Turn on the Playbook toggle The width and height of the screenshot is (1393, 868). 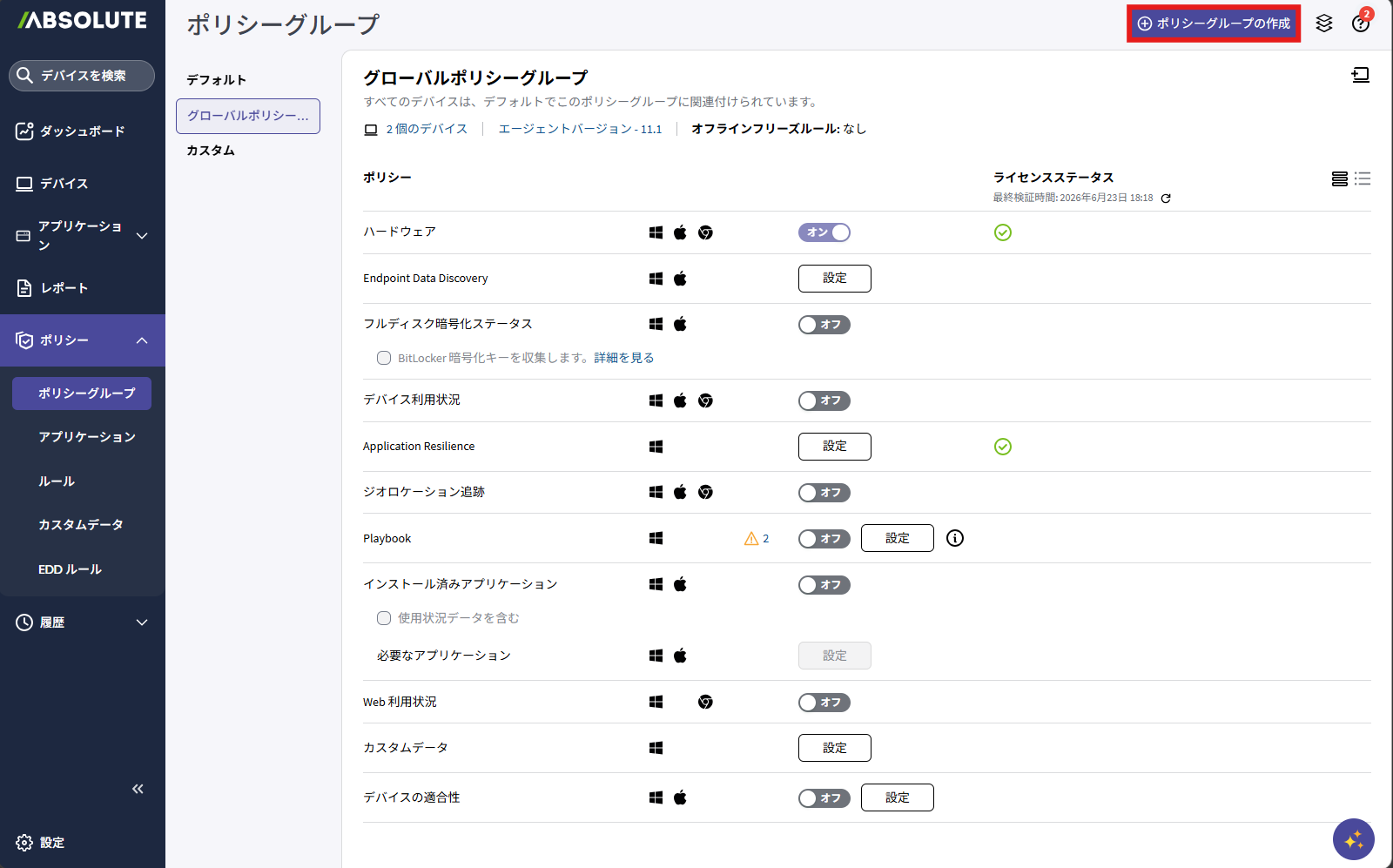pos(824,539)
